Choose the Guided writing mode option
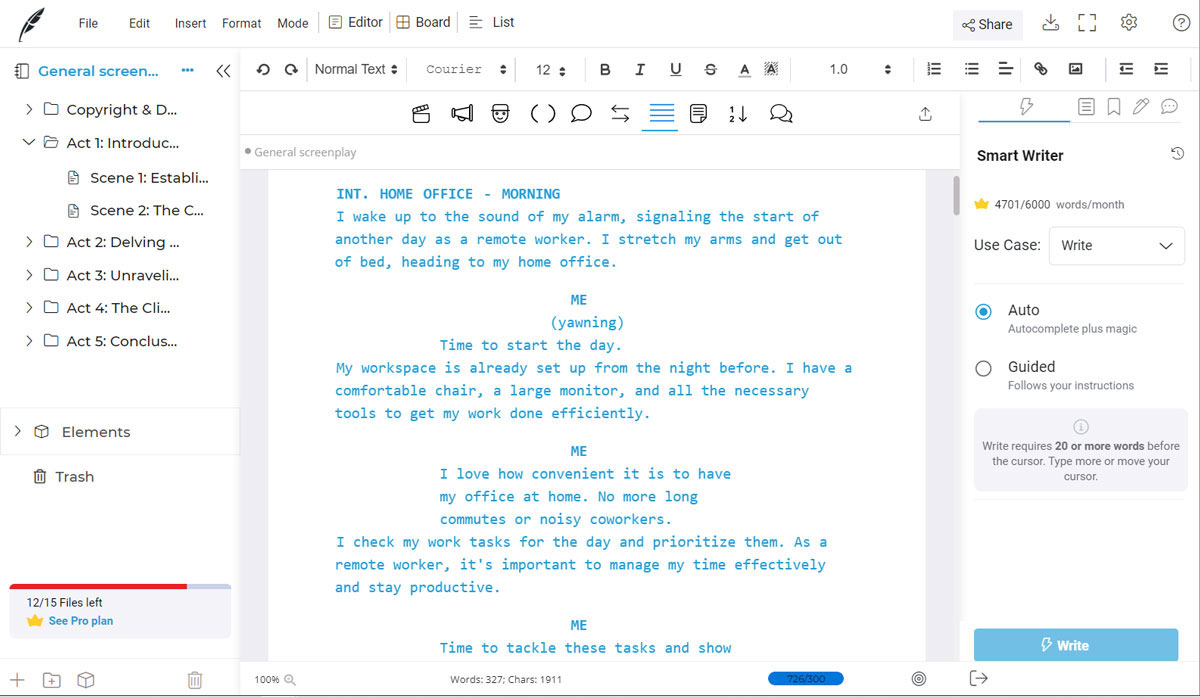 click(982, 368)
